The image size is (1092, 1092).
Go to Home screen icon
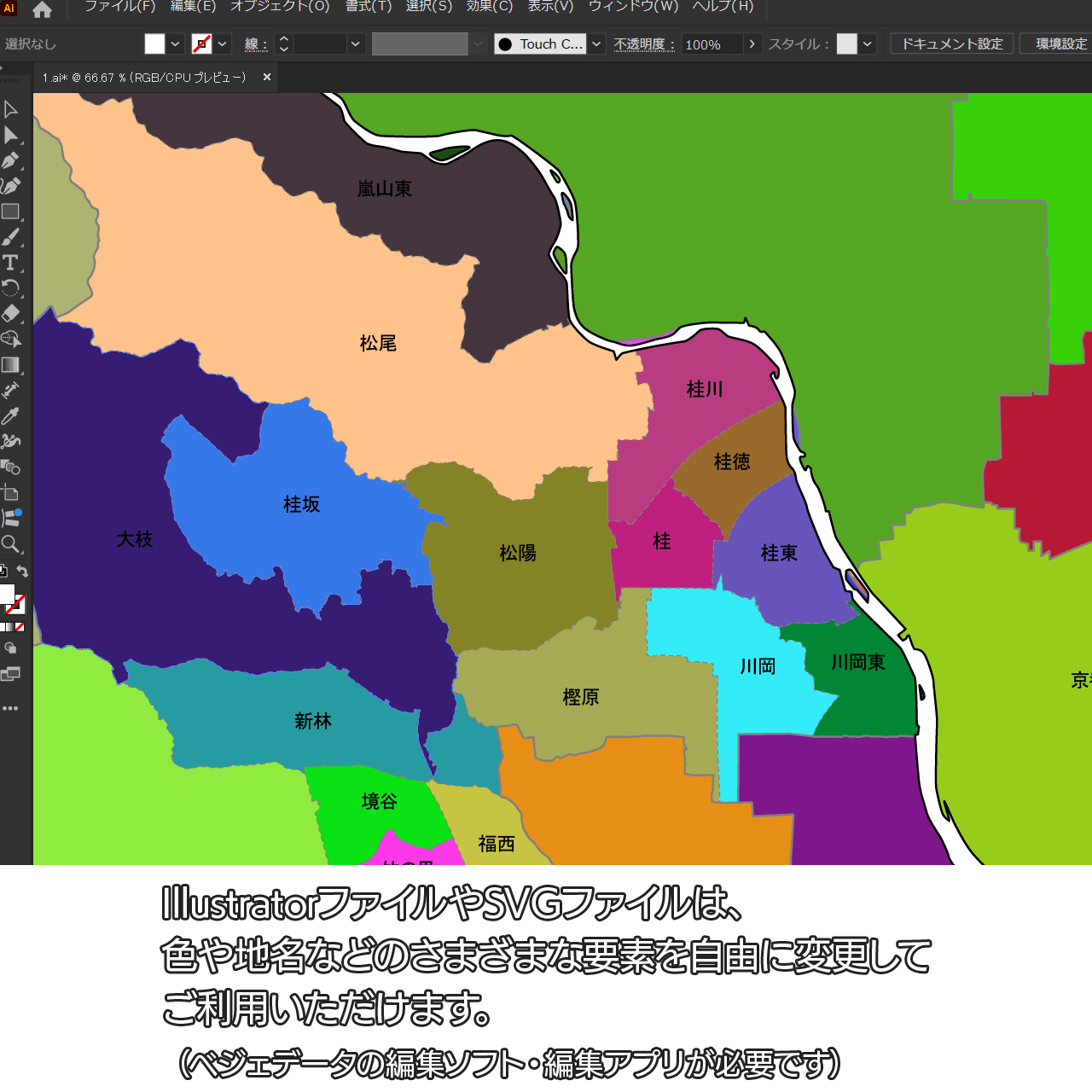tap(42, 9)
